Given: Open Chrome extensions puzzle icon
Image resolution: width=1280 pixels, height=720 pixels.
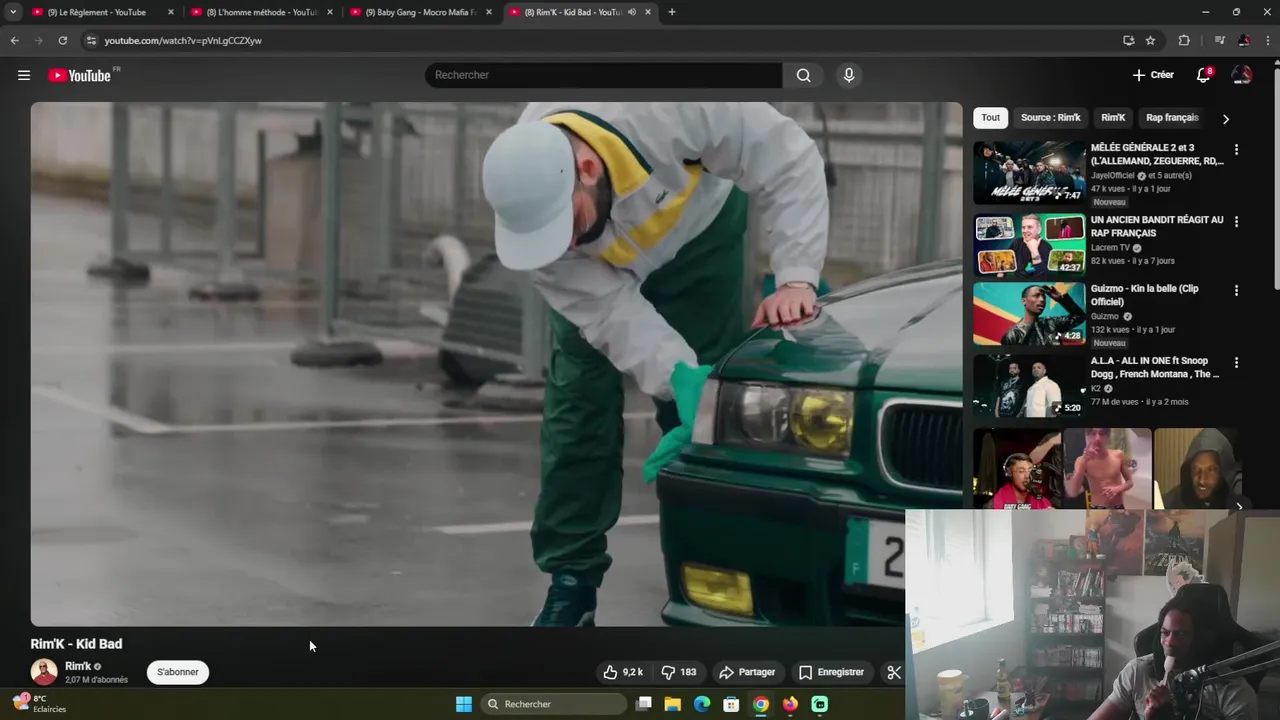Looking at the screenshot, I should coord(1184,40).
